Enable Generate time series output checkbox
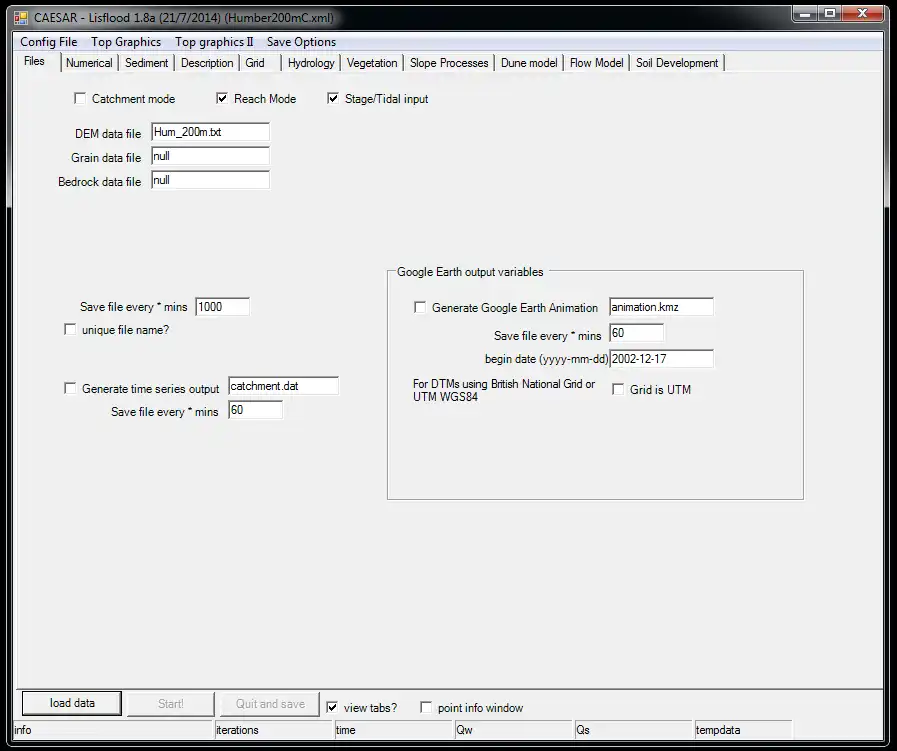Screen dimensions: 897x751 pos(70,388)
